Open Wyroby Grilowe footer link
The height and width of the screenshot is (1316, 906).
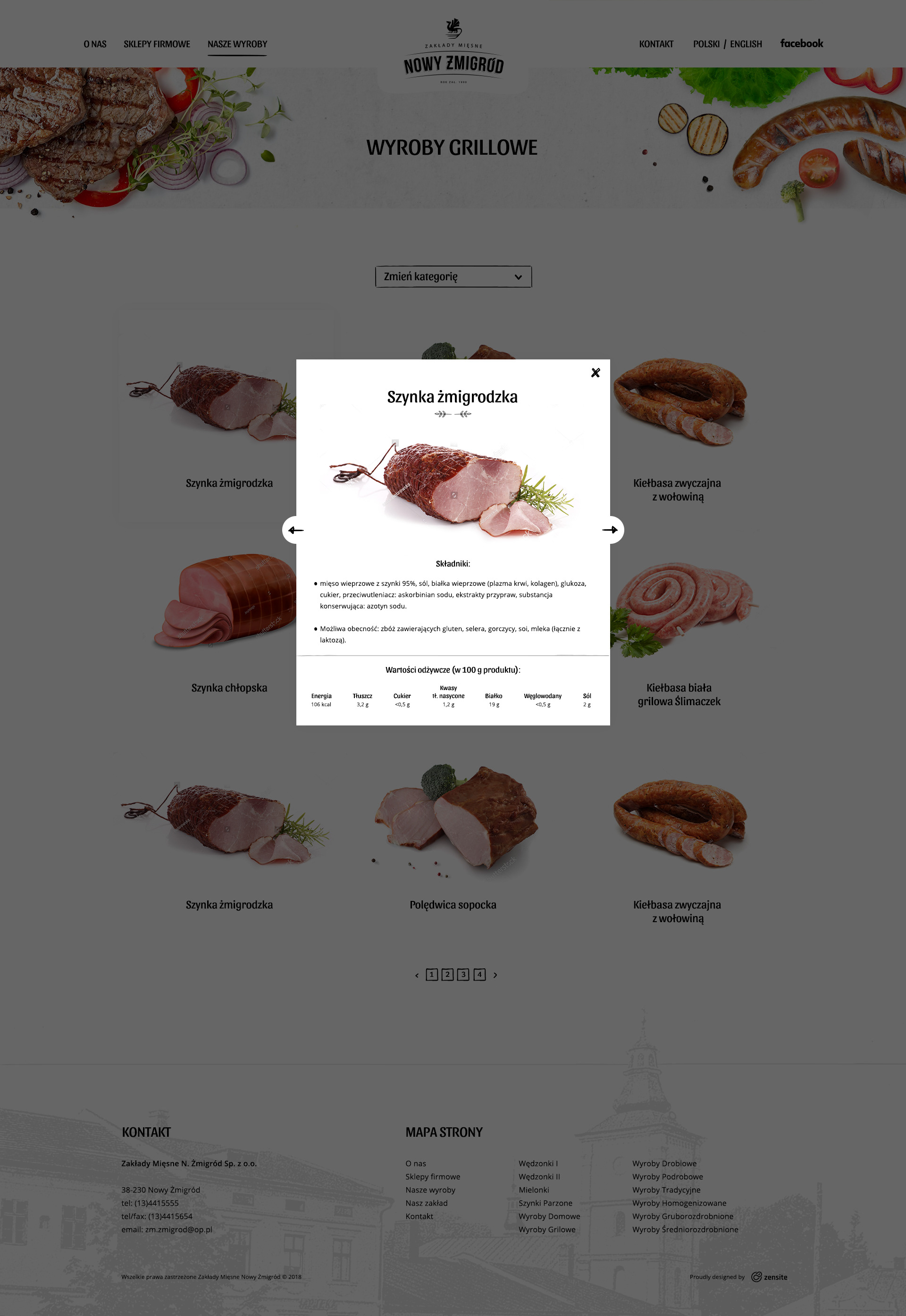point(546,1229)
